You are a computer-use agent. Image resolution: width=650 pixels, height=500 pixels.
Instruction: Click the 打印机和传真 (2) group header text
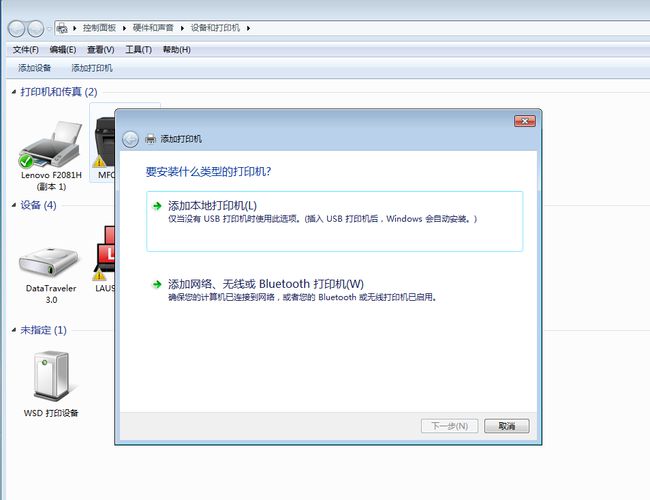tap(59, 92)
